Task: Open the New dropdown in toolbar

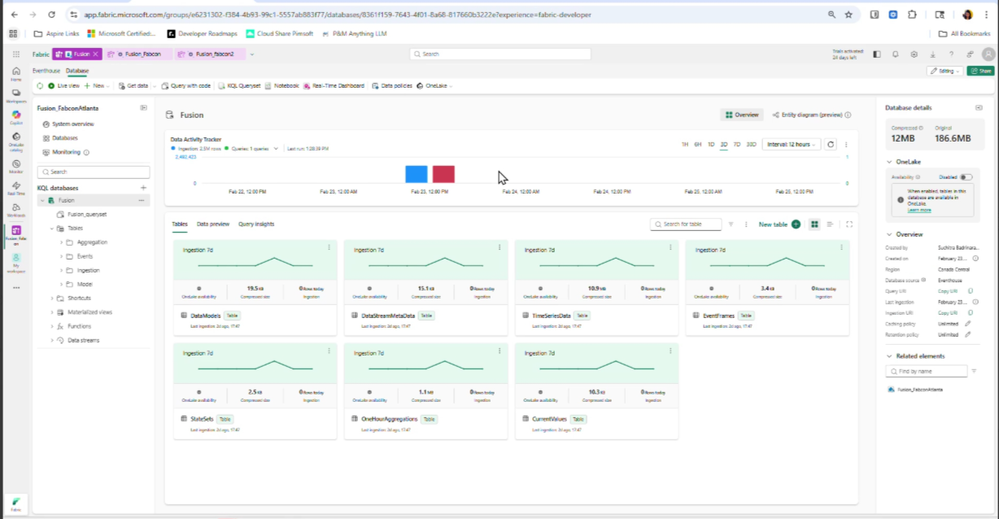Action: pyautogui.click(x=97, y=85)
